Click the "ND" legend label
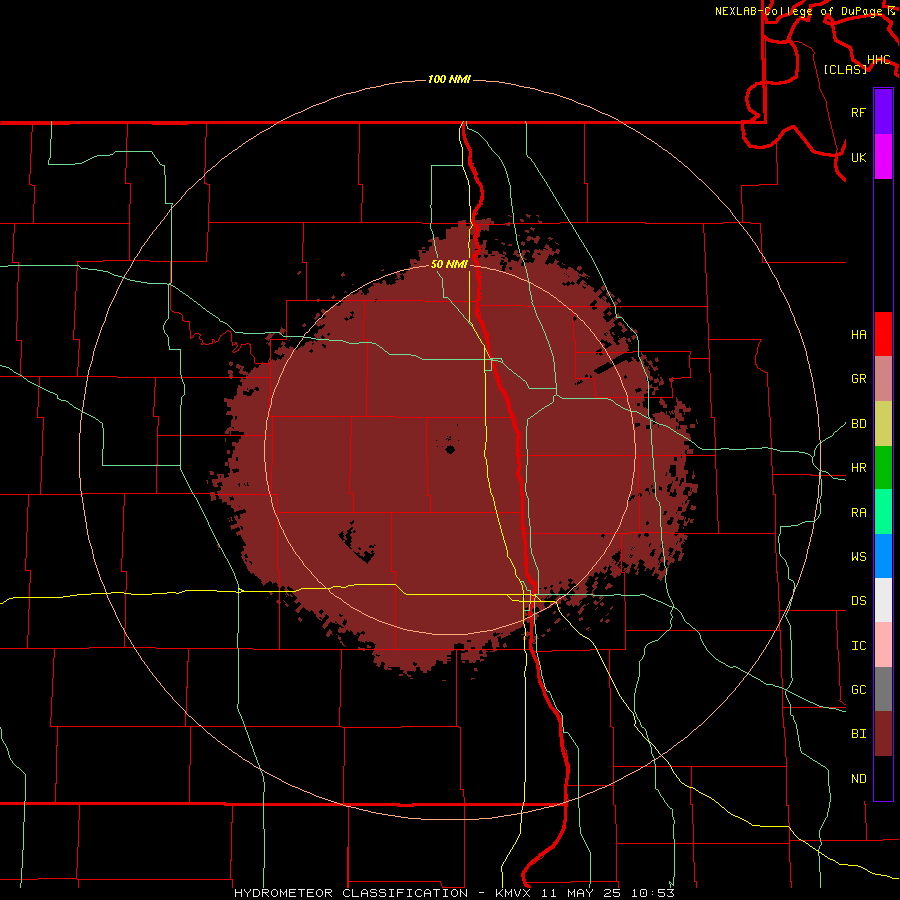900x900 pixels. click(x=858, y=778)
